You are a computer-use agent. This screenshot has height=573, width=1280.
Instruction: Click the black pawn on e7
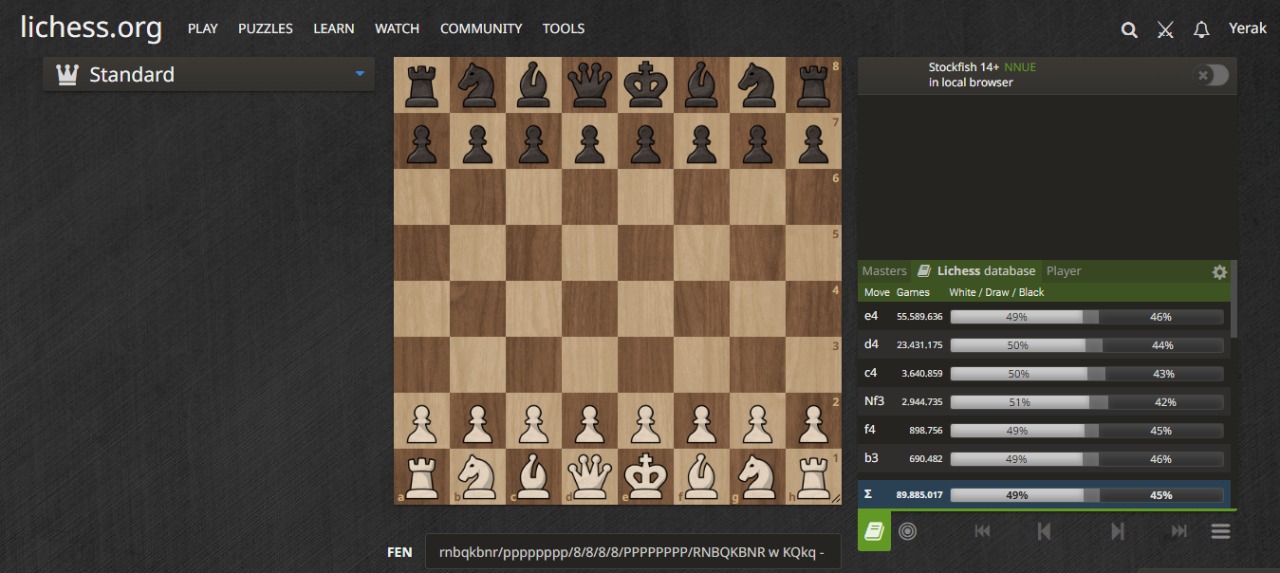point(646,141)
